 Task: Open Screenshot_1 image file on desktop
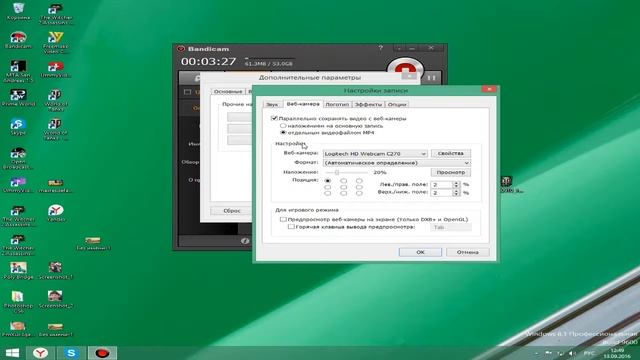[55, 271]
